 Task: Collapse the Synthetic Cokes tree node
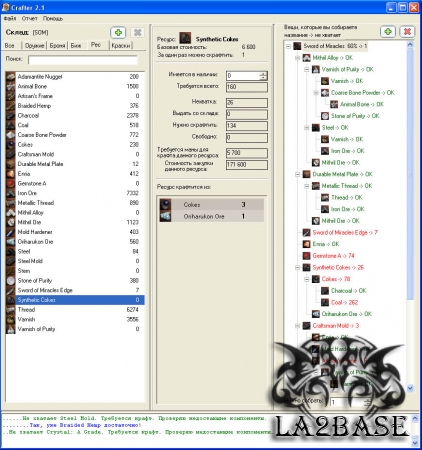coord(298,268)
